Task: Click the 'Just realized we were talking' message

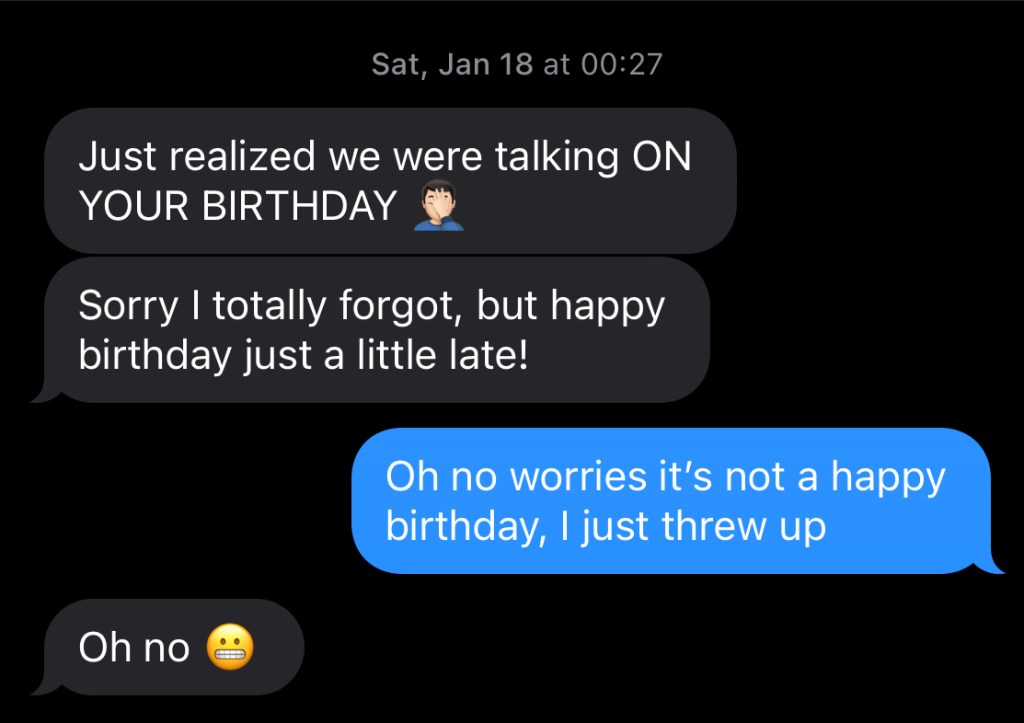Action: [390, 156]
